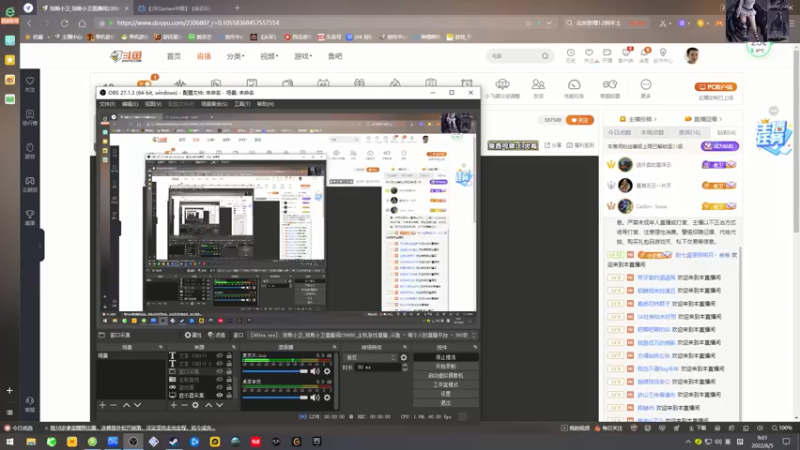Adjust the 麦克风/Aux volume slider
Image resolution: width=800 pixels, height=450 pixels.
click(x=276, y=371)
